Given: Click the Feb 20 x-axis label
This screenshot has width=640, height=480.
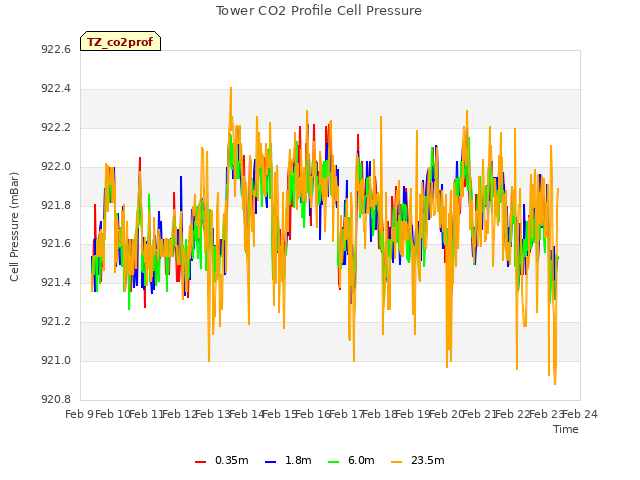Looking at the screenshot, I should click(x=446, y=414).
